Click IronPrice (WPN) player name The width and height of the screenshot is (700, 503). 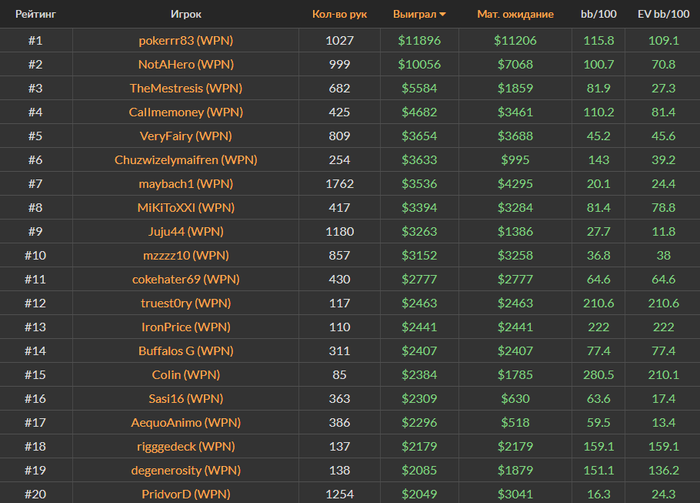186,327
